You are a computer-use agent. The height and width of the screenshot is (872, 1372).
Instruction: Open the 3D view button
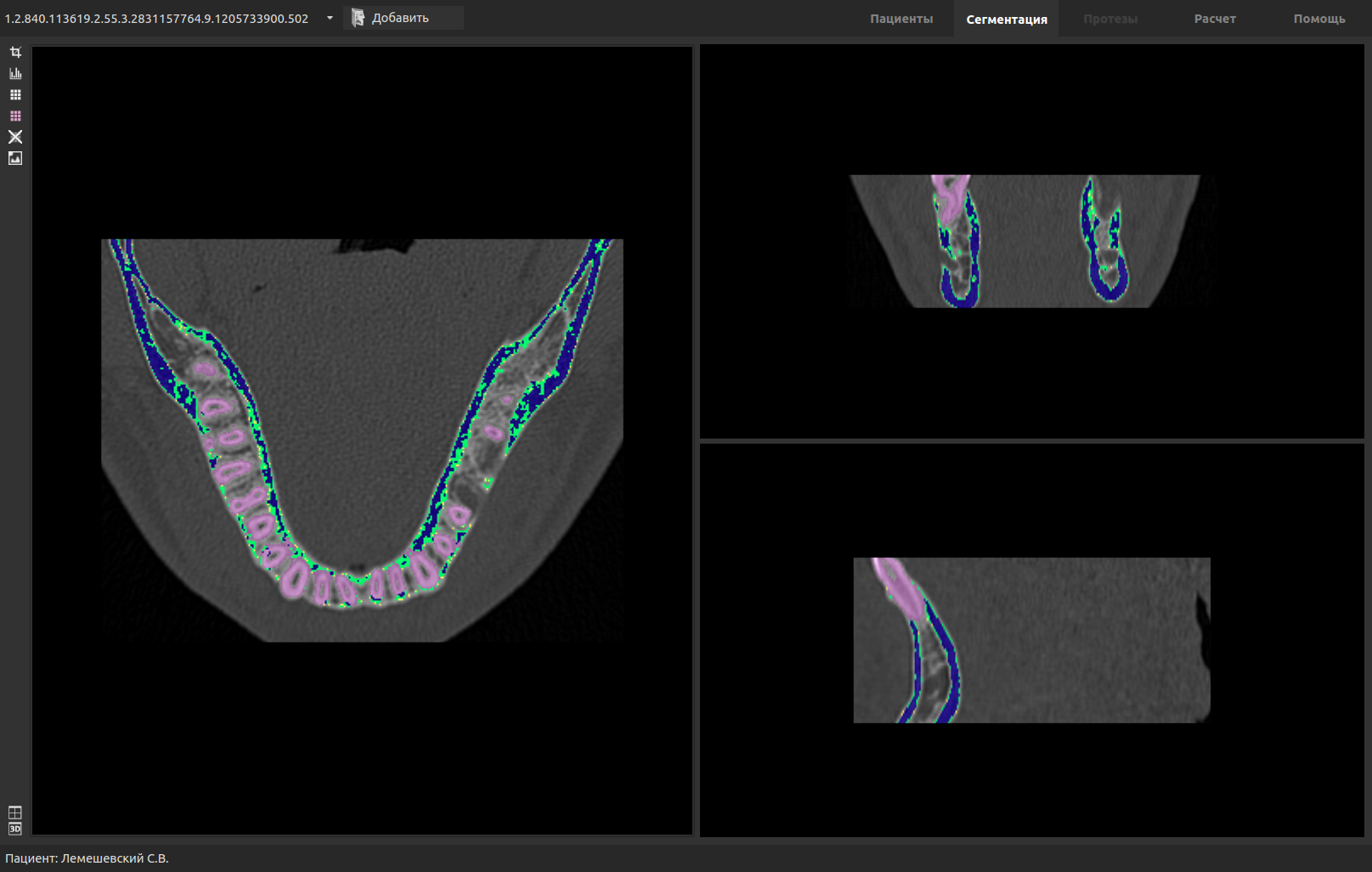[x=15, y=829]
